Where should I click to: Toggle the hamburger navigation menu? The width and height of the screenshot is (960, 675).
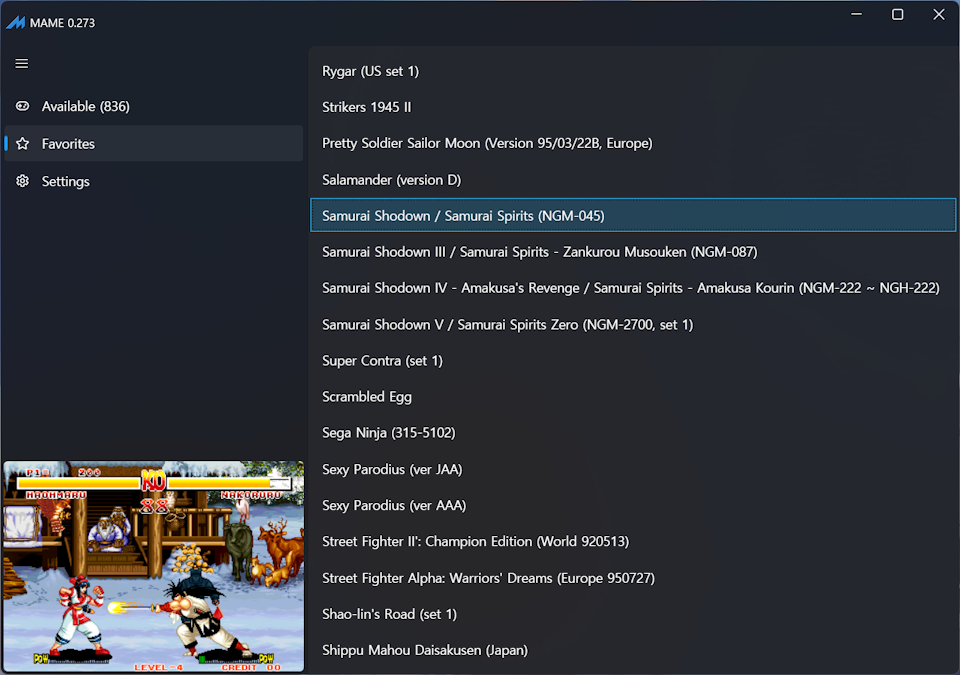[x=21, y=64]
